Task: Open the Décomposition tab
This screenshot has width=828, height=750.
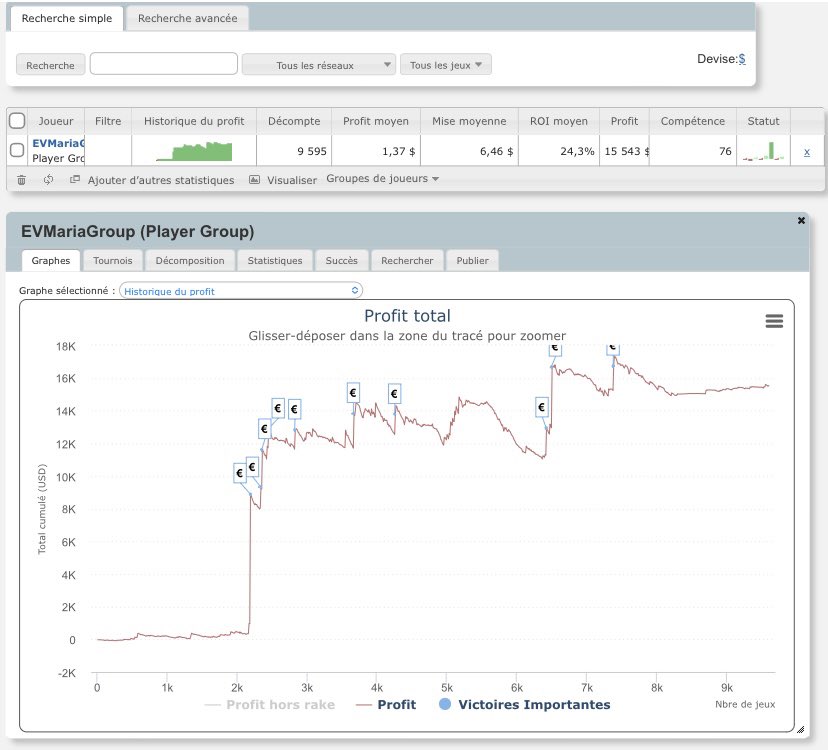Action: (190, 260)
